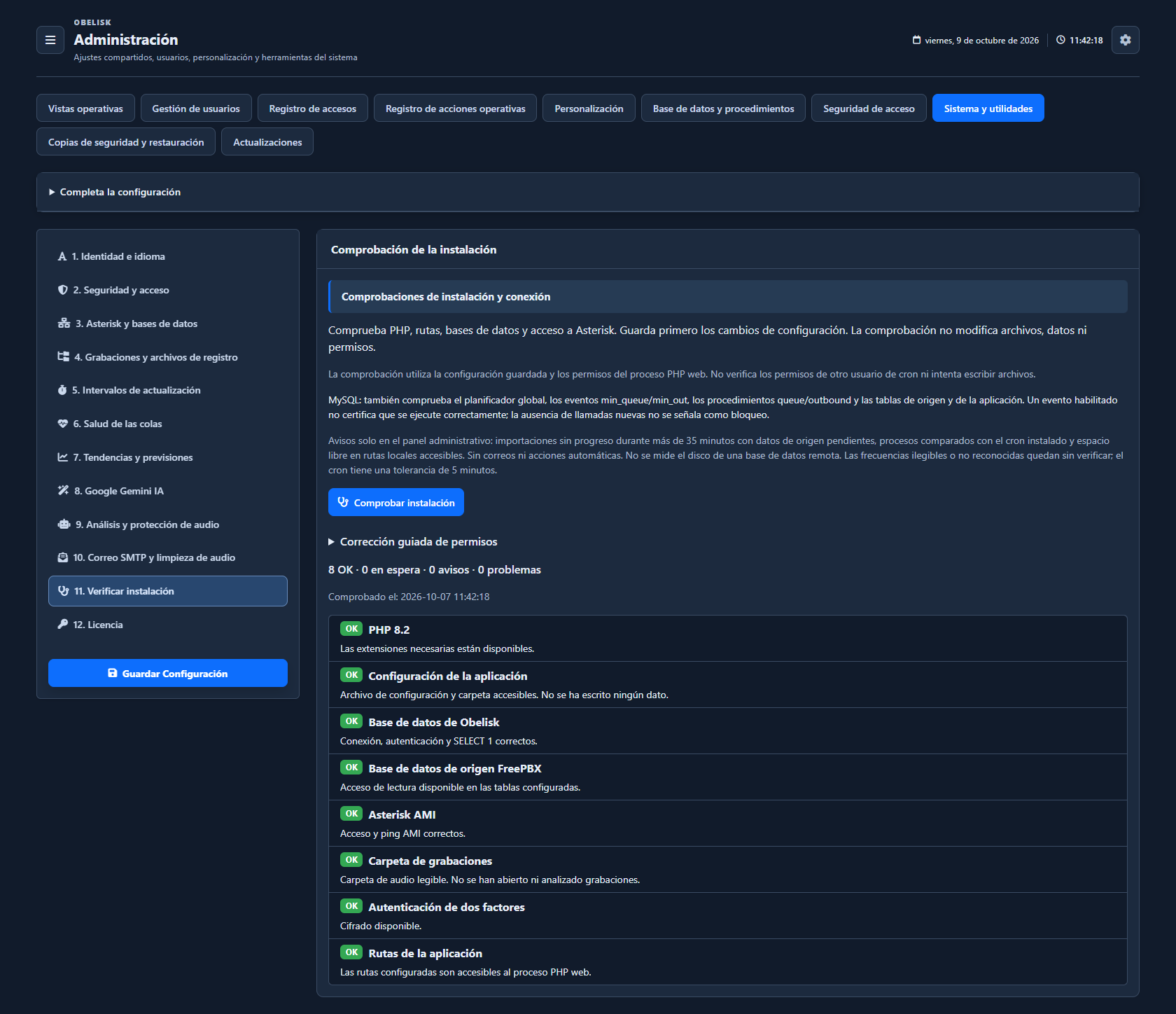Select Sistema y utilidades tab

[x=988, y=109]
